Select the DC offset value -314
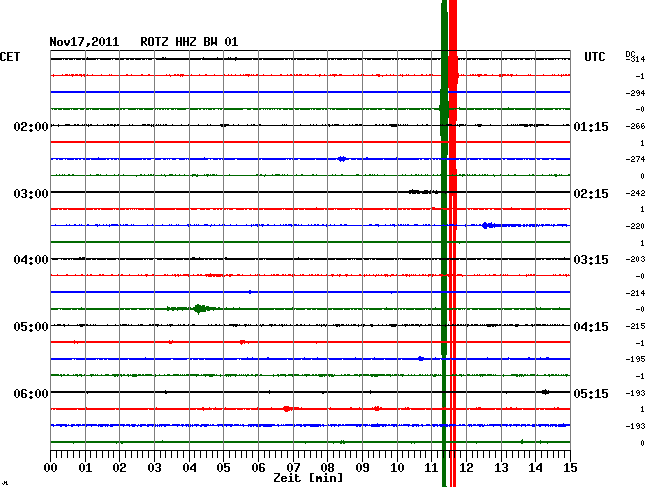 tap(635, 59)
